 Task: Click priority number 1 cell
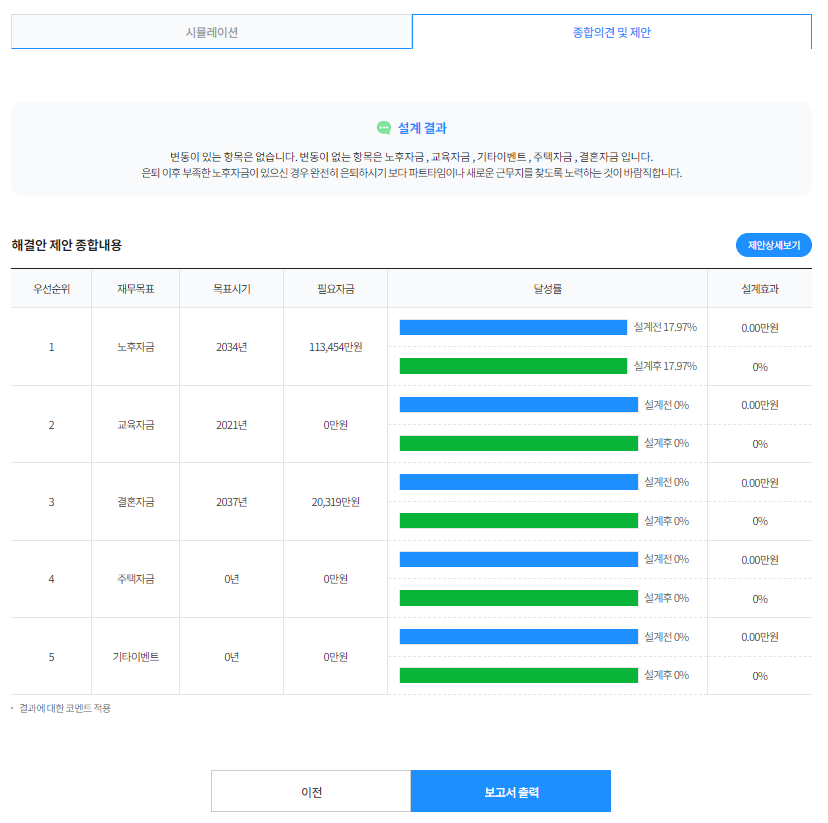51,347
